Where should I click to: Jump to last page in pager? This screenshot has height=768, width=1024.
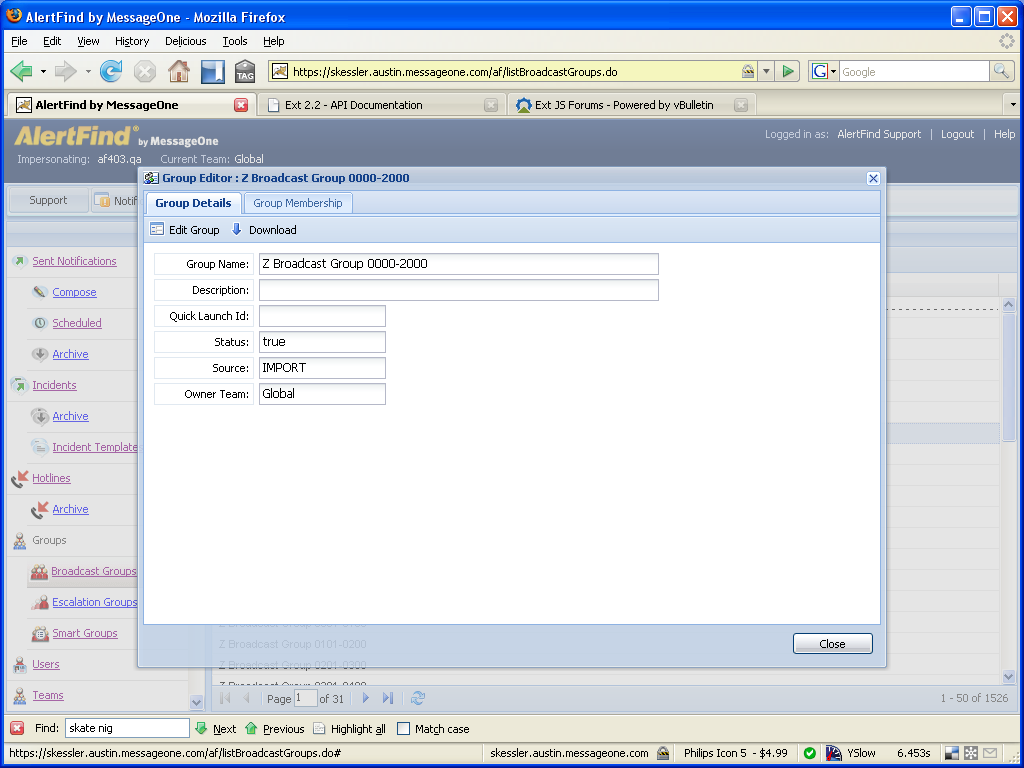(388, 698)
